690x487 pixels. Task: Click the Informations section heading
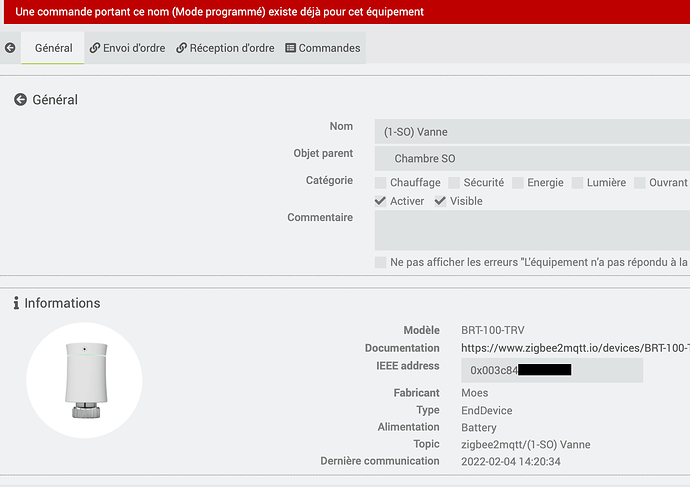click(x=62, y=303)
